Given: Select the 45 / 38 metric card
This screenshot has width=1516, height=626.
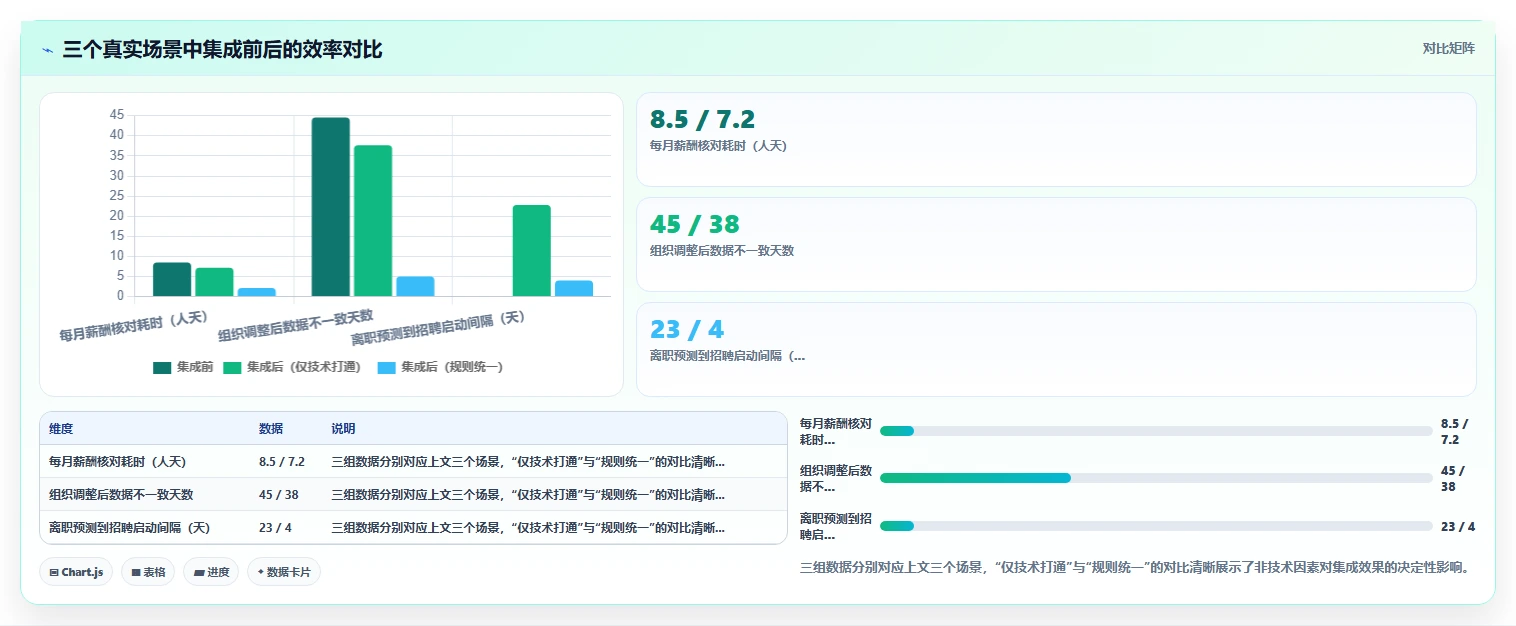Looking at the screenshot, I should pyautogui.click(x=1056, y=244).
